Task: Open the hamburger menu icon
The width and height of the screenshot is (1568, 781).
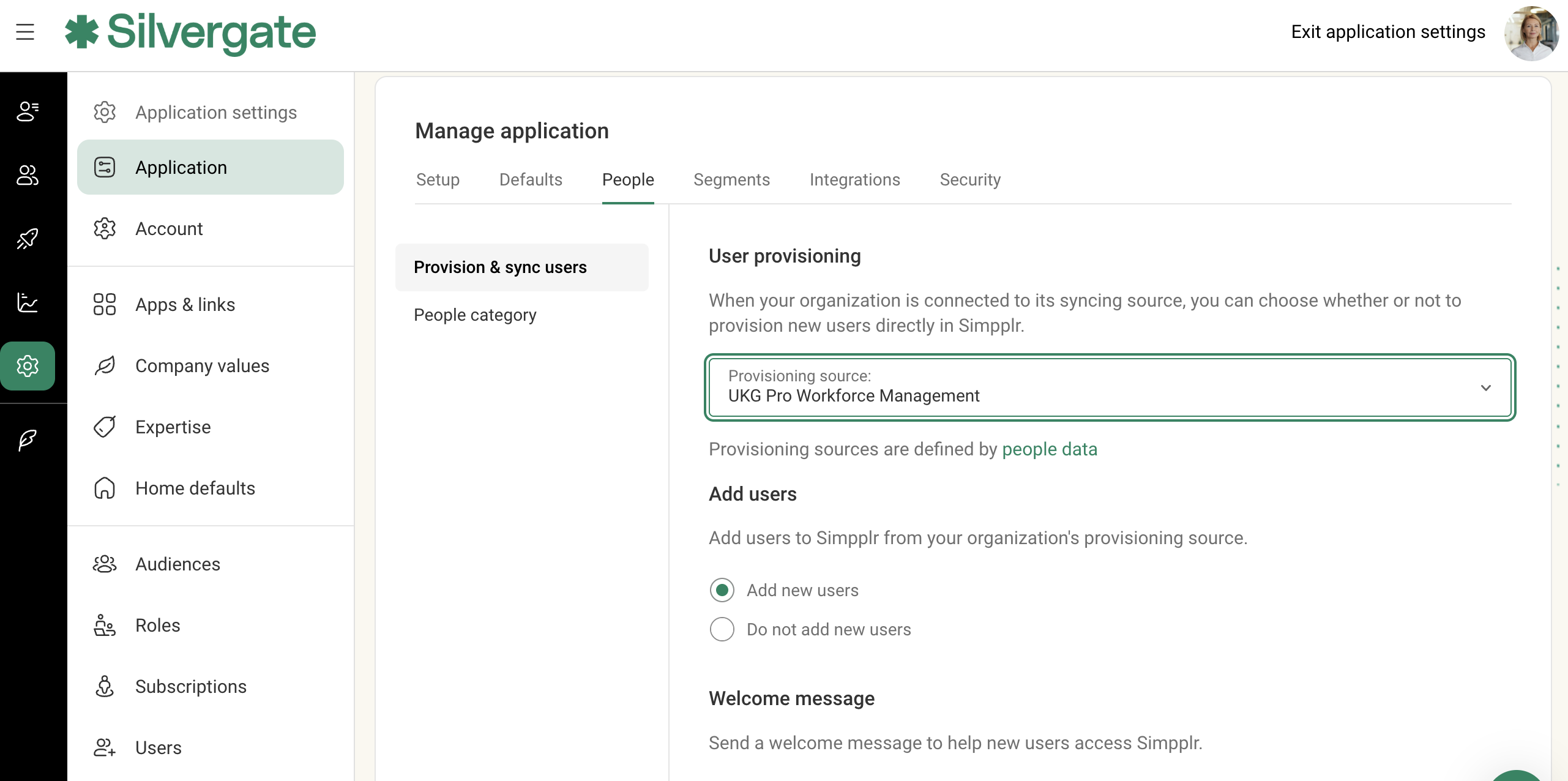Action: pyautogui.click(x=25, y=32)
